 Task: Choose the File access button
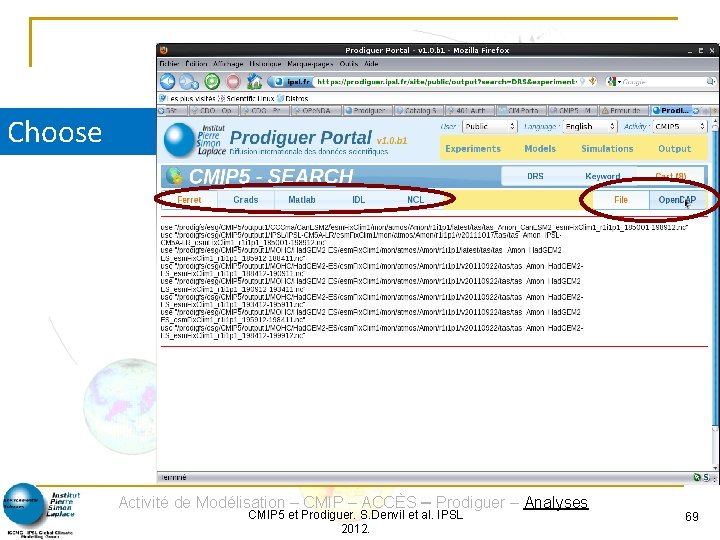(x=621, y=200)
